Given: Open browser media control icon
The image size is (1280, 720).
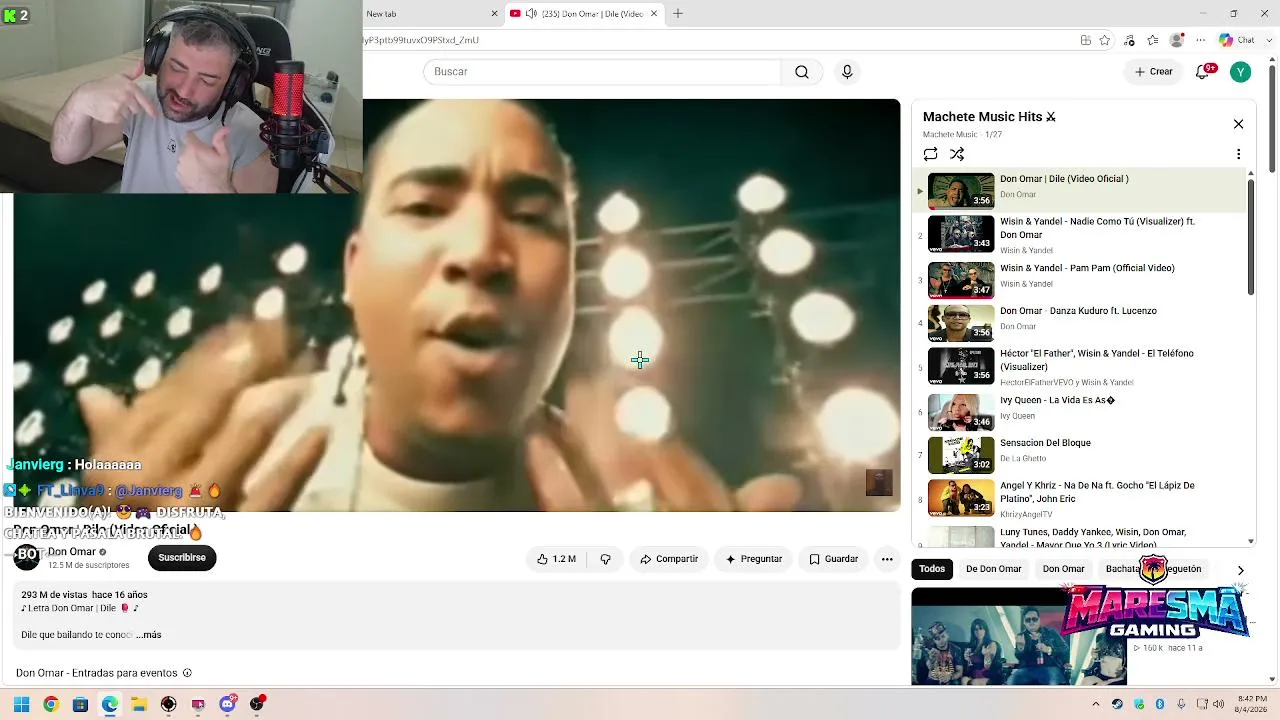Looking at the screenshot, I should pyautogui.click(x=1130, y=41).
